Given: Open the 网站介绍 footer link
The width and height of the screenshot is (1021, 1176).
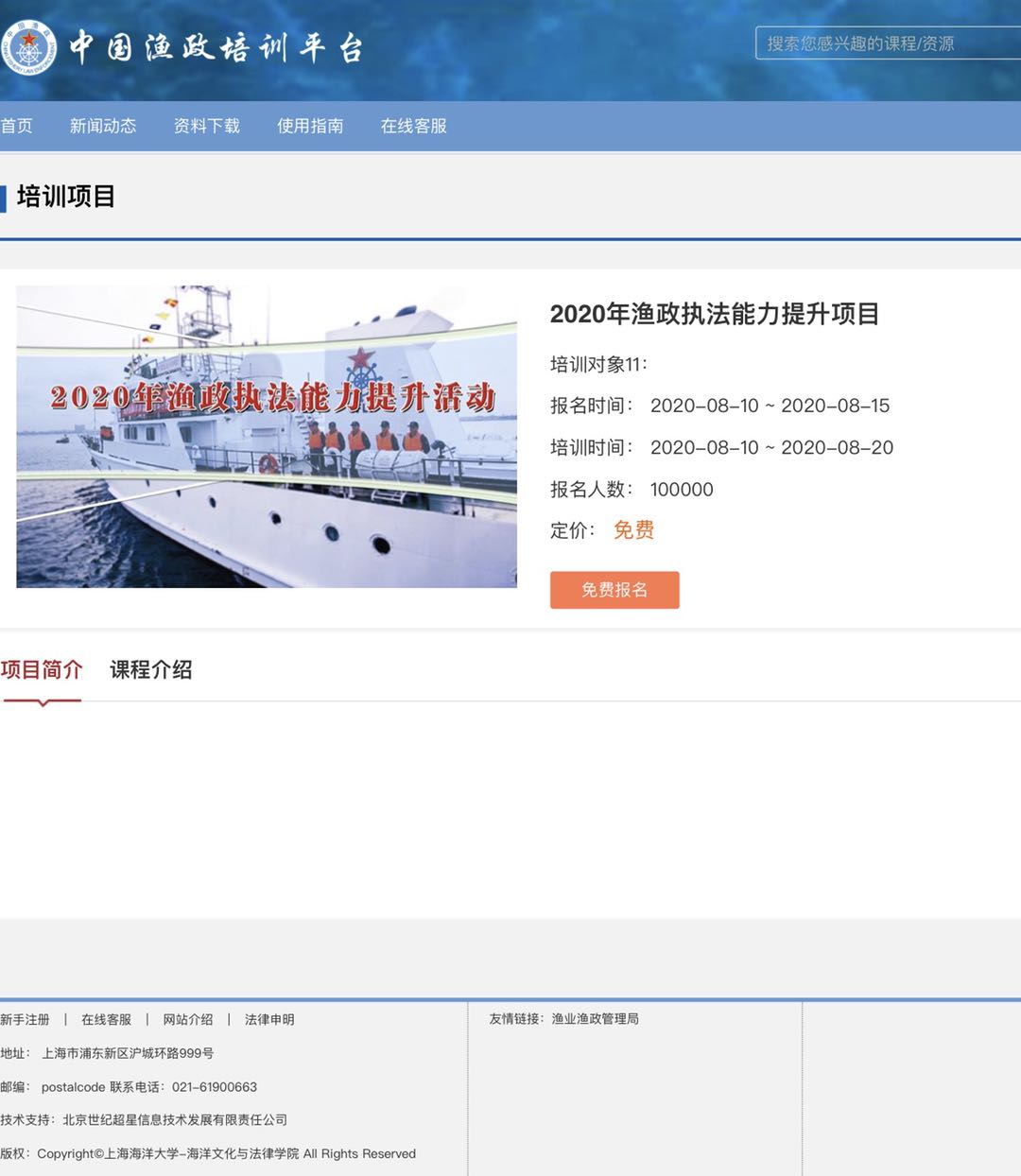Looking at the screenshot, I should [x=188, y=1019].
